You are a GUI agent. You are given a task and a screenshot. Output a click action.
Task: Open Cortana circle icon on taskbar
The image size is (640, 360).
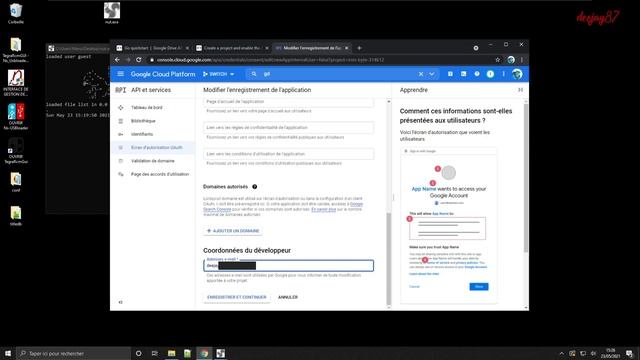coord(138,353)
